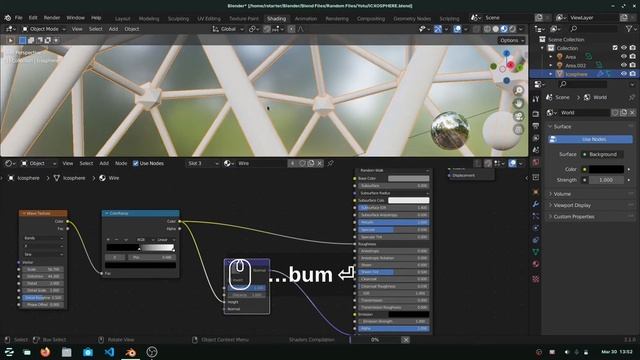Click the zoom magnifier gizmo in viewport
640x360 pixels.
(x=518, y=91)
